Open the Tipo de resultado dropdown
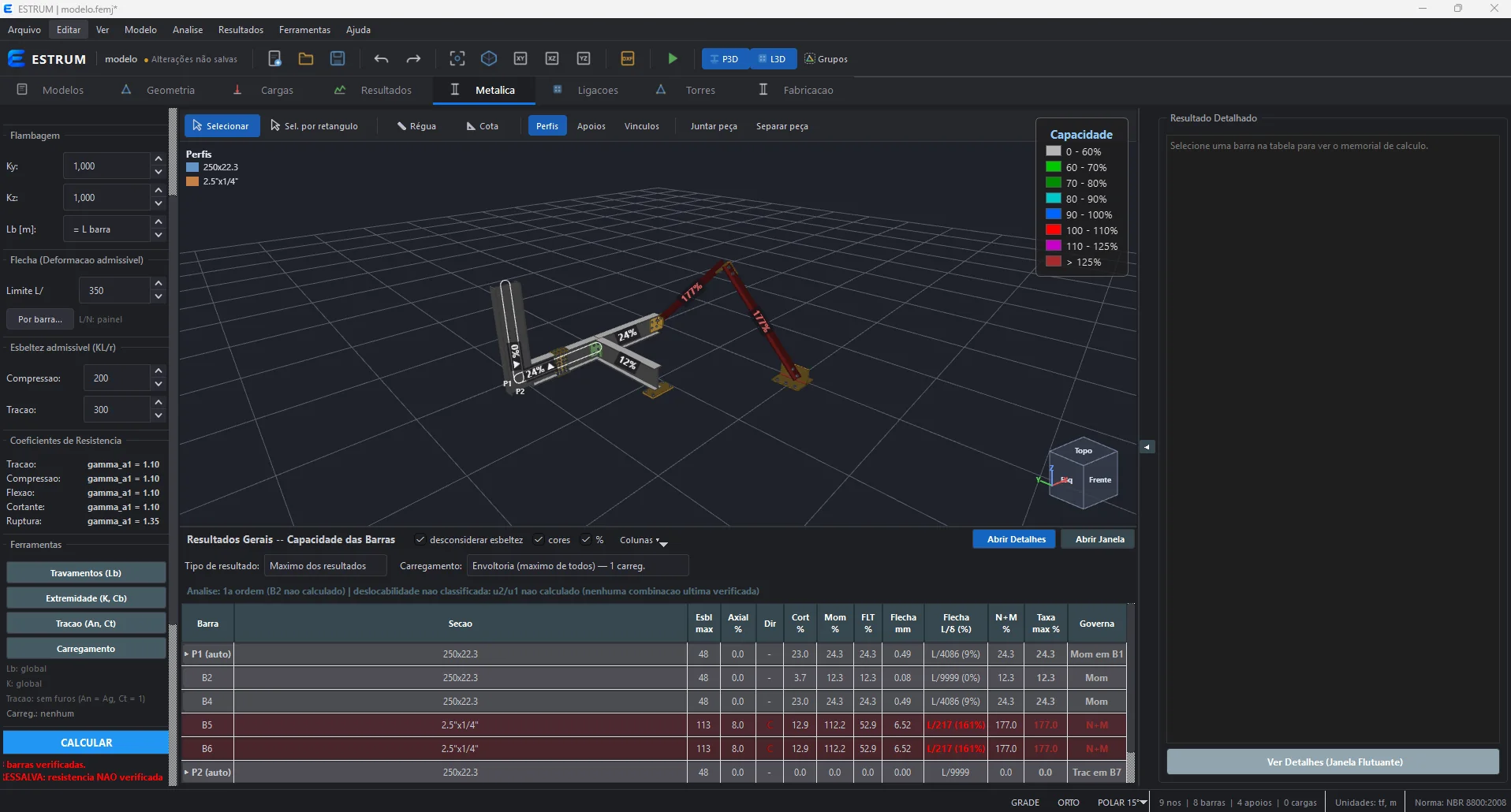This screenshot has width=1511, height=812. point(325,566)
